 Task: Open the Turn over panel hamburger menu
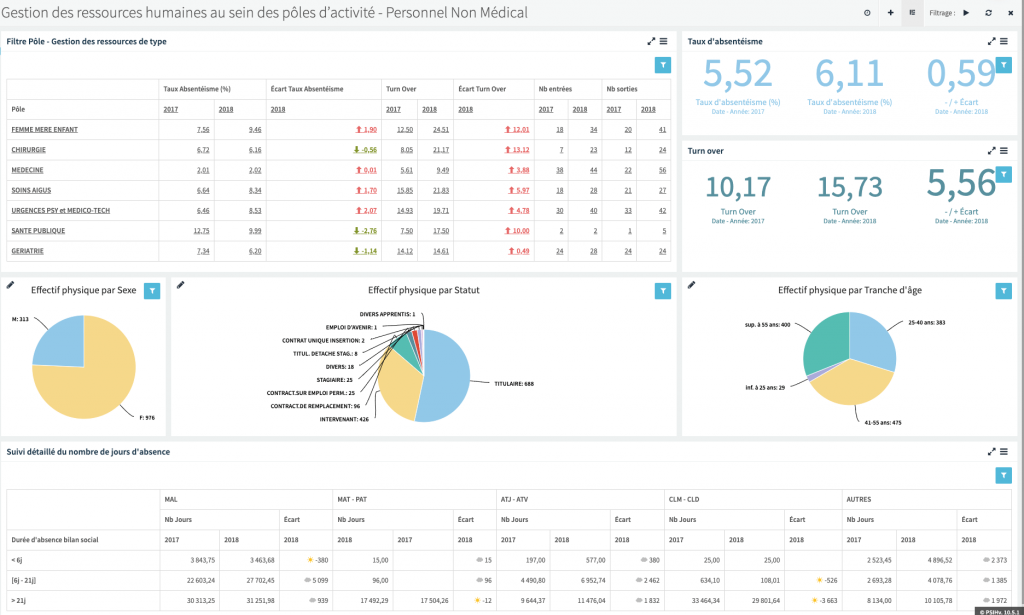(1004, 151)
